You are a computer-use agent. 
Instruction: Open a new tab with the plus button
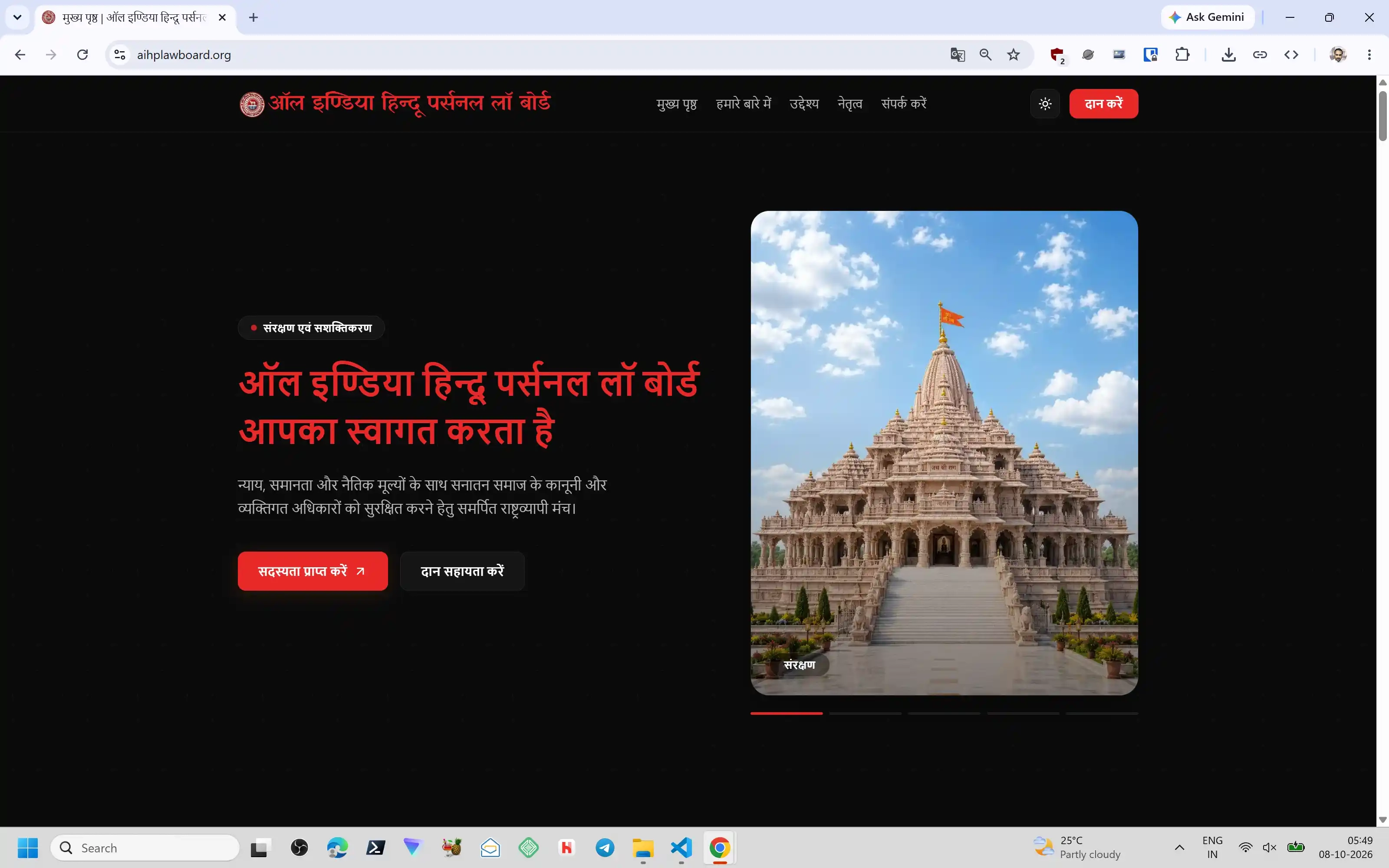[x=253, y=17]
